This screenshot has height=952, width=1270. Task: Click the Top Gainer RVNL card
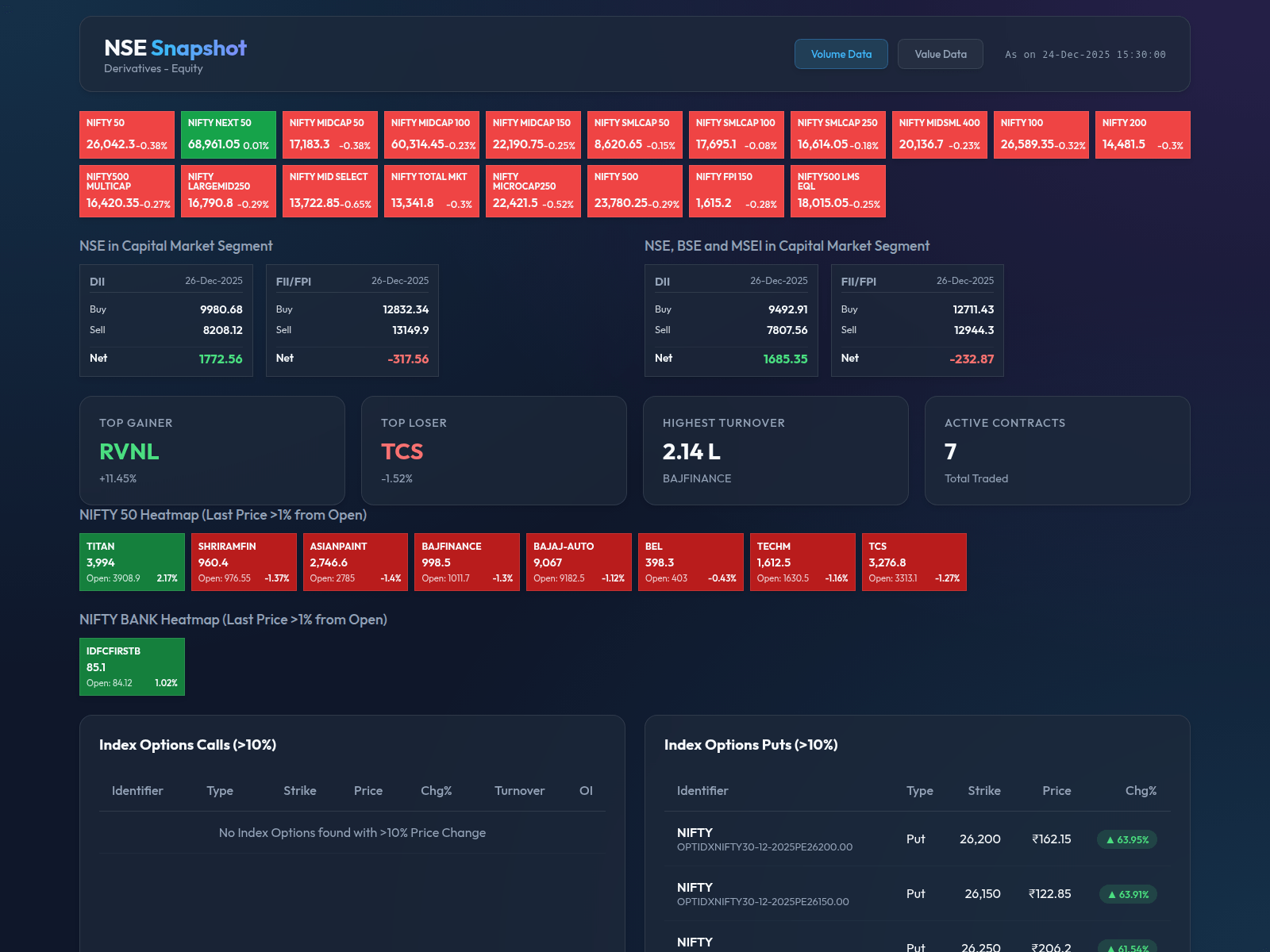(x=212, y=451)
